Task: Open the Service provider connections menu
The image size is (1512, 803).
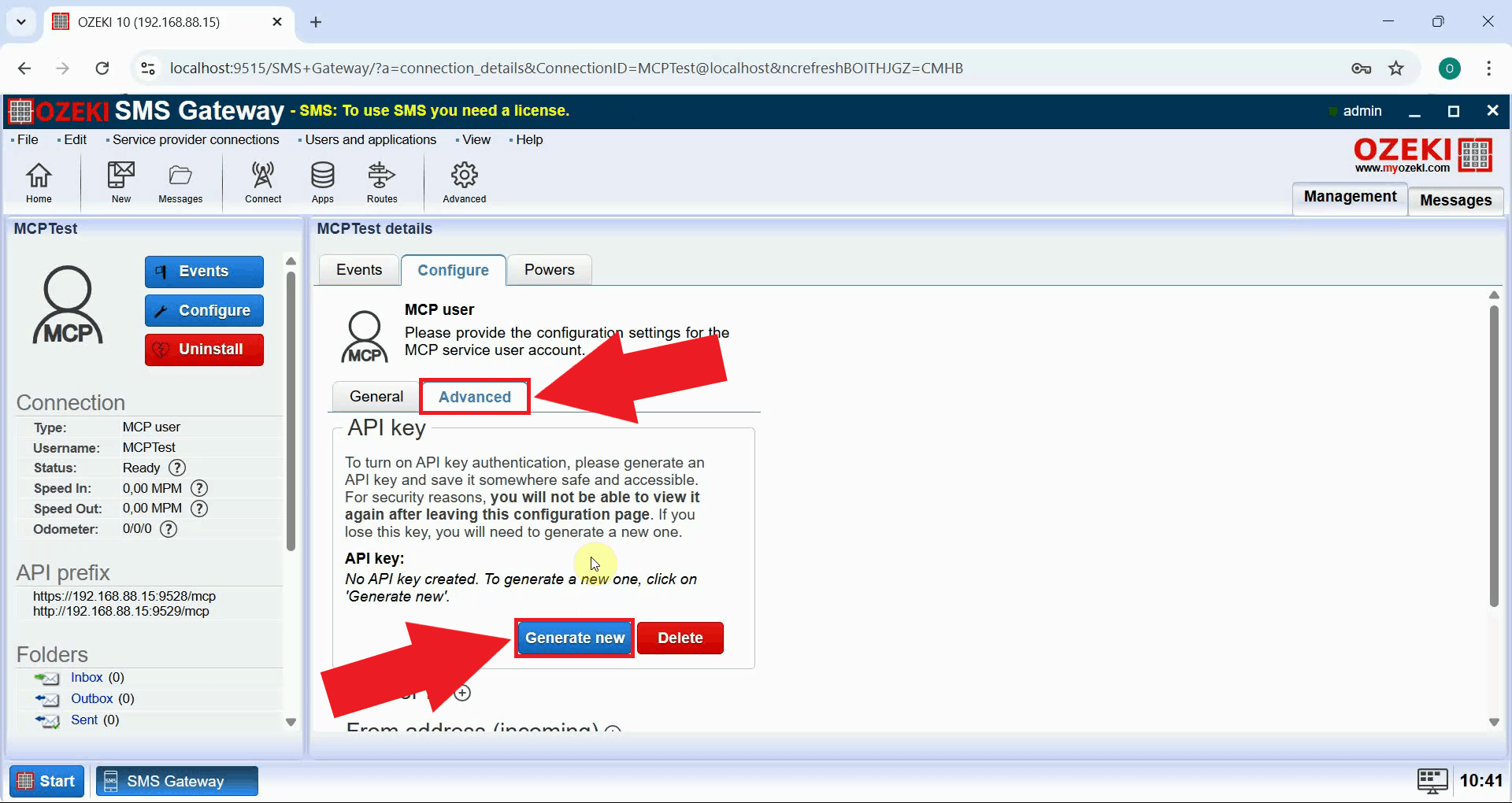Action: pos(195,139)
